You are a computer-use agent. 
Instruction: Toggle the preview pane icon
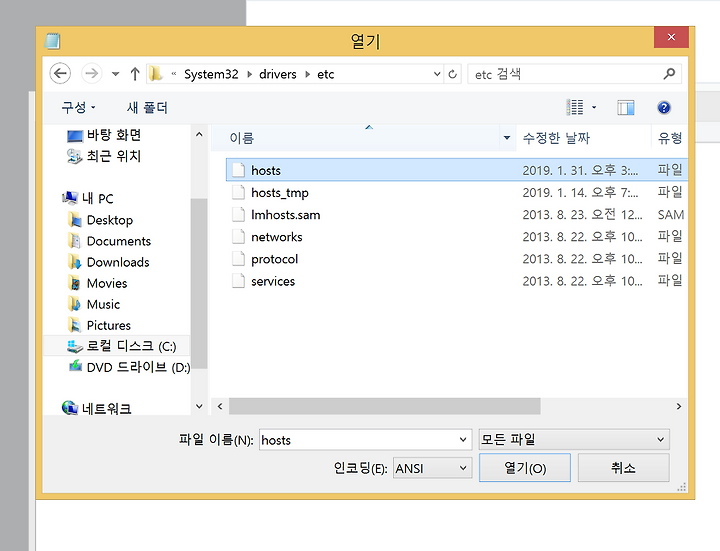[x=625, y=107]
